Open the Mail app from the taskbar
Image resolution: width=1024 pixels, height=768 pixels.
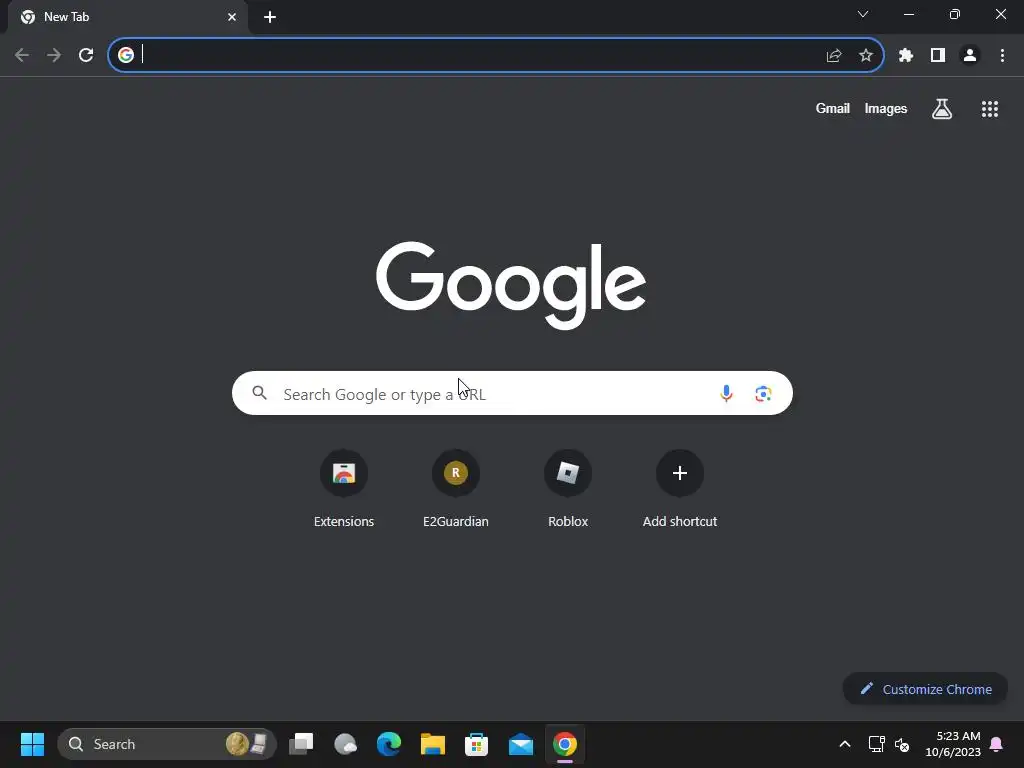click(x=520, y=744)
